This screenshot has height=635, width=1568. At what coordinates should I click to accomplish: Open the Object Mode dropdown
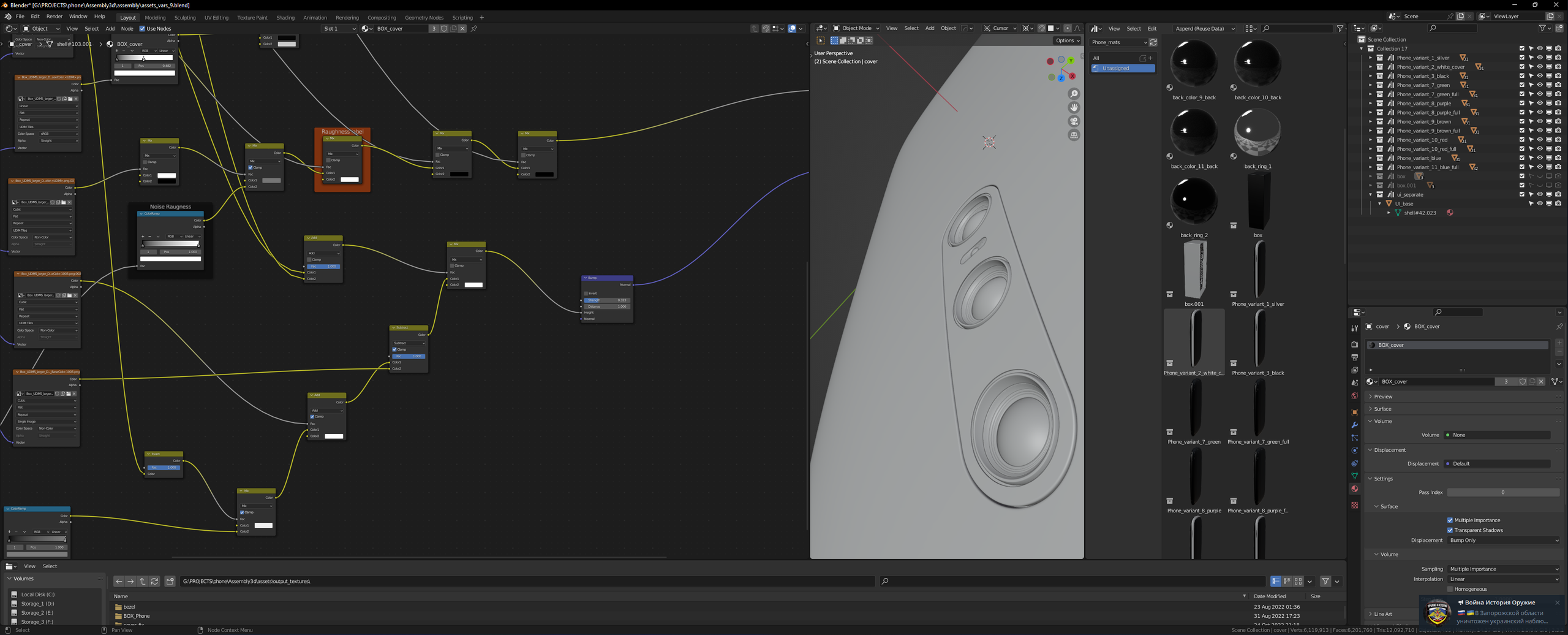[856, 28]
